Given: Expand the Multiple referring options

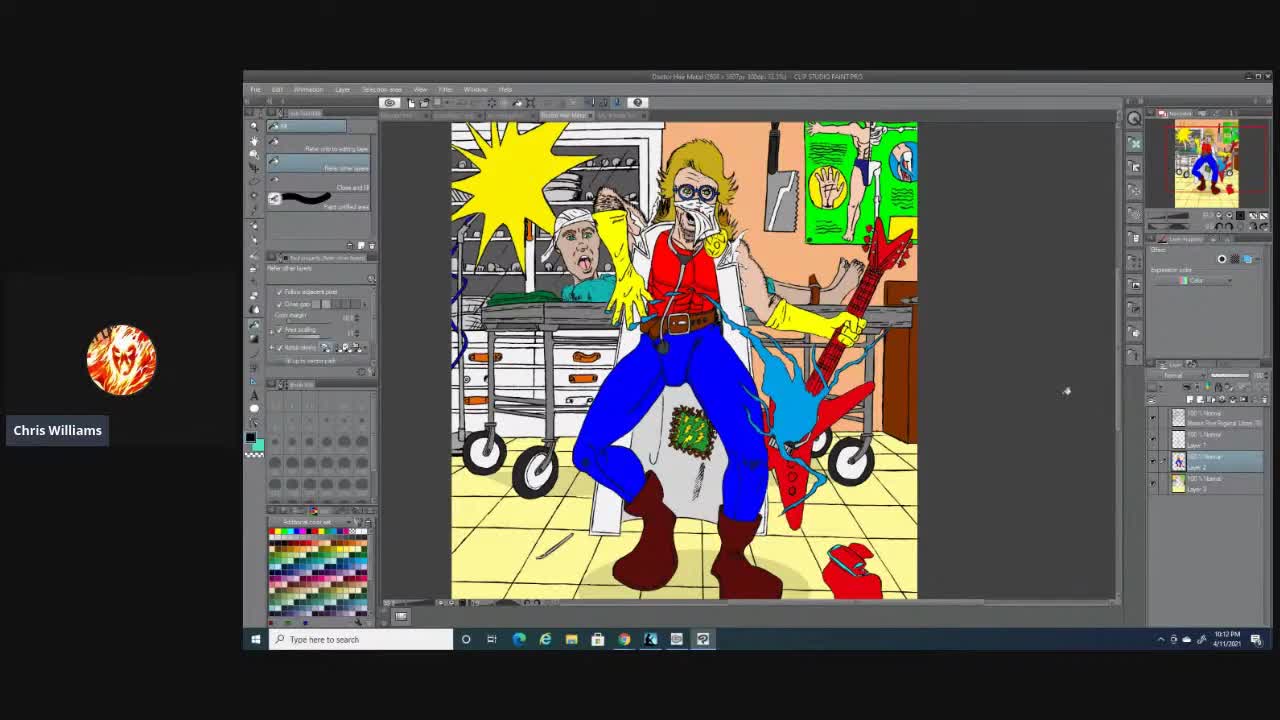Looking at the screenshot, I should (271, 347).
